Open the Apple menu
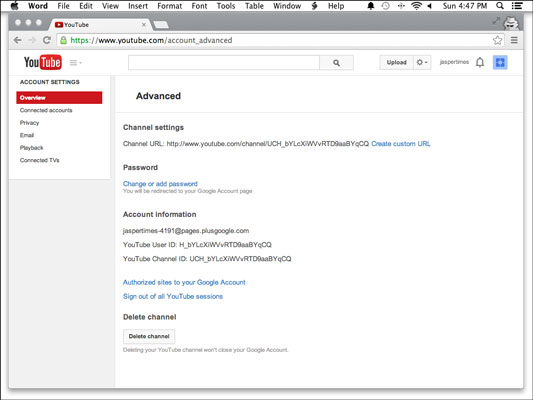The height and width of the screenshot is (400, 533). (14, 6)
